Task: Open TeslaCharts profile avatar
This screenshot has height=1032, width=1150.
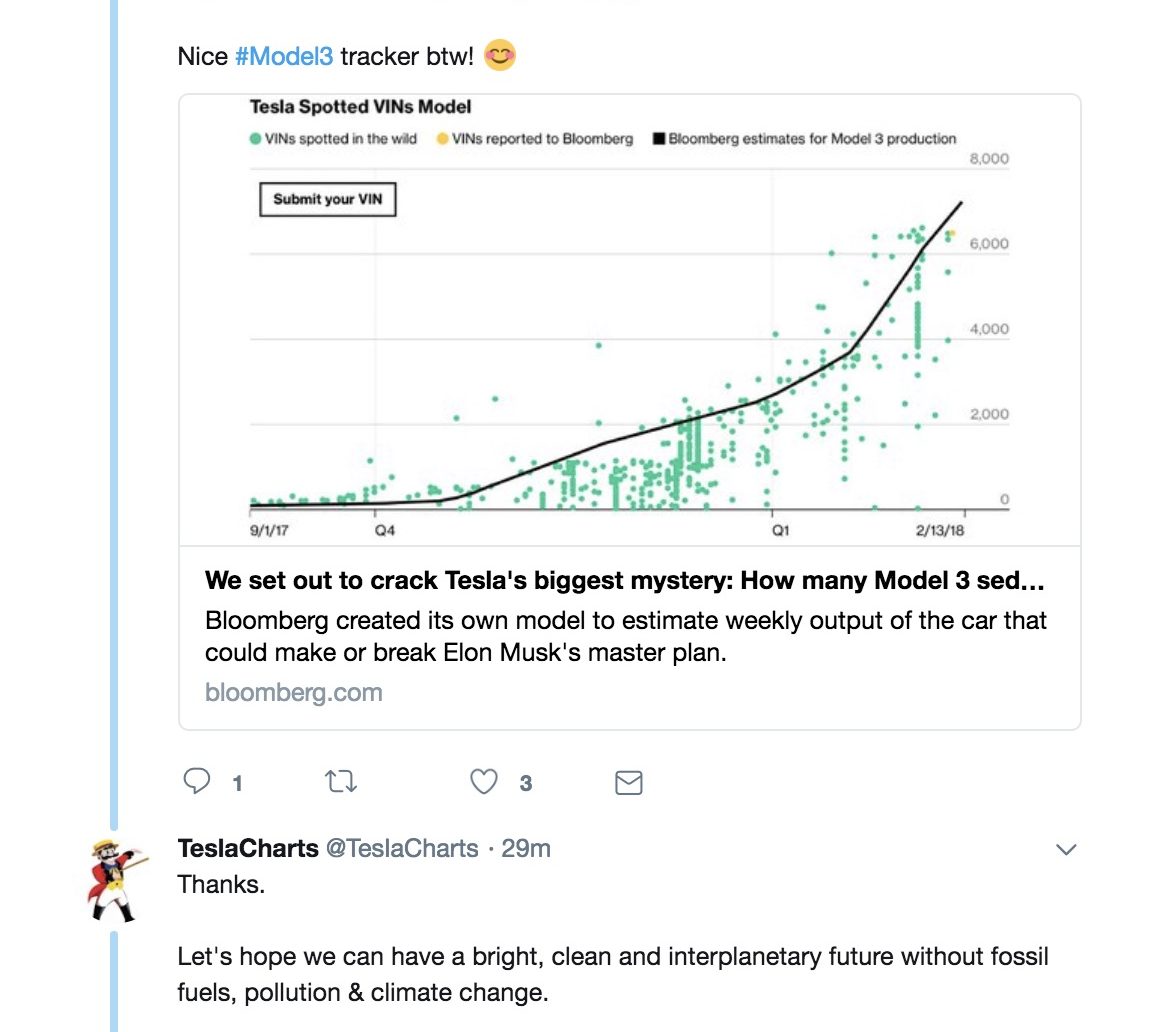Action: [114, 881]
